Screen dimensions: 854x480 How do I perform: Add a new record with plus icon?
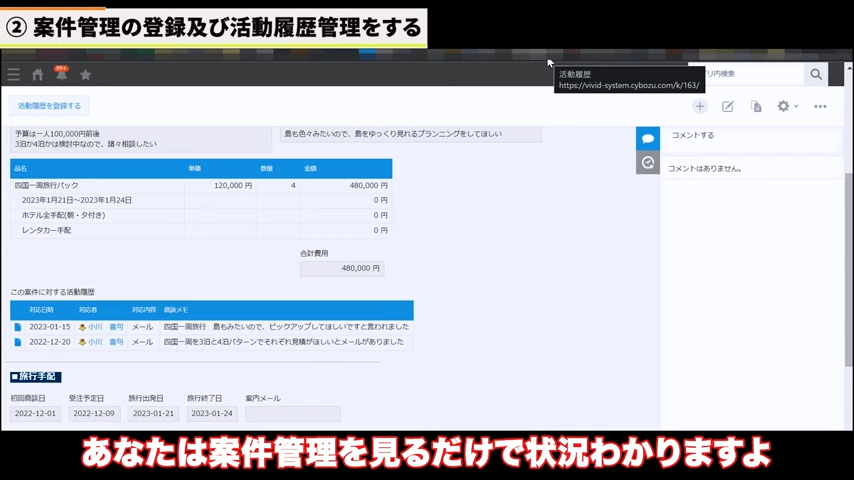pos(700,106)
